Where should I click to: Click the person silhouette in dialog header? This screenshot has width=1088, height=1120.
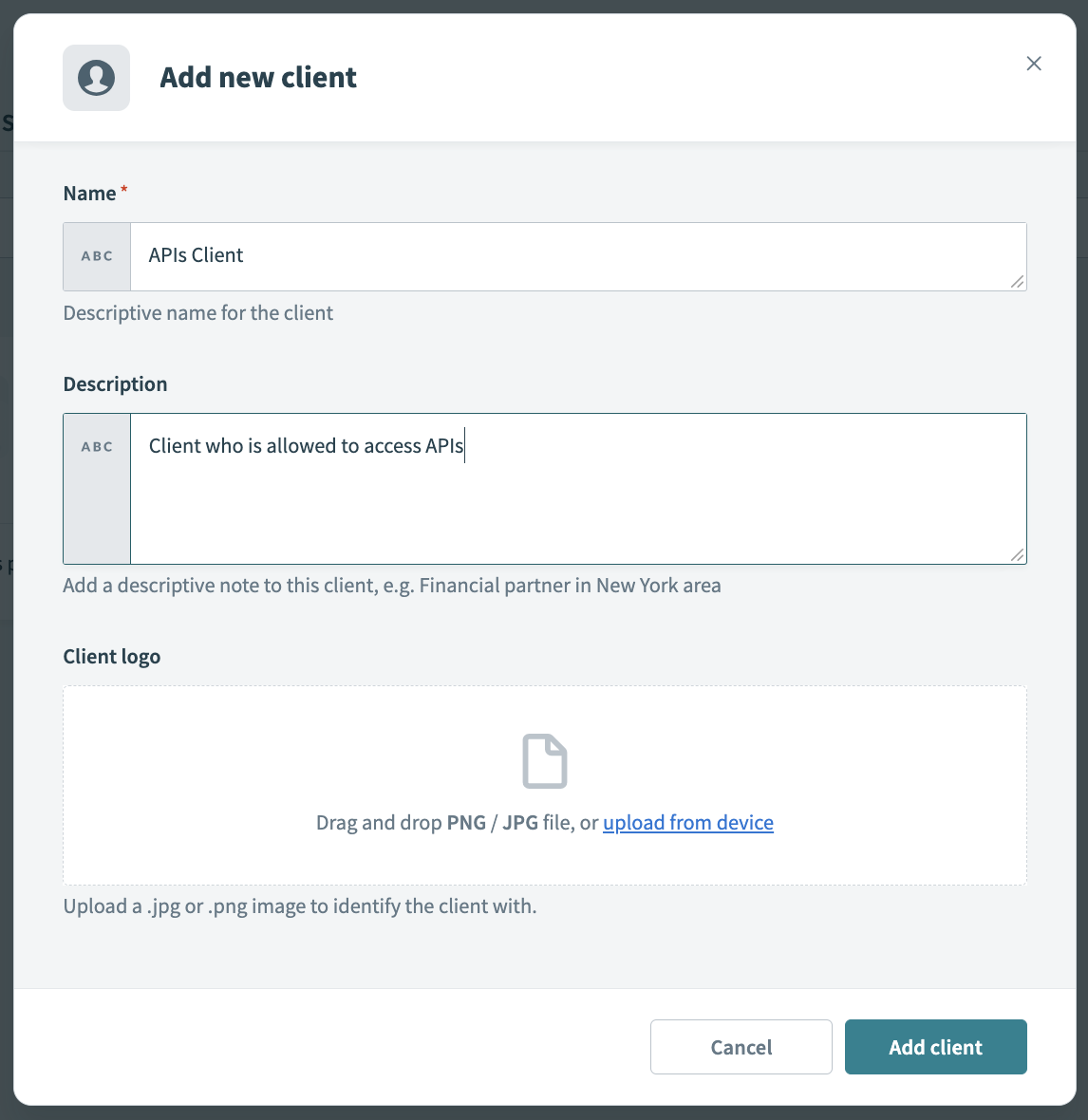(96, 77)
